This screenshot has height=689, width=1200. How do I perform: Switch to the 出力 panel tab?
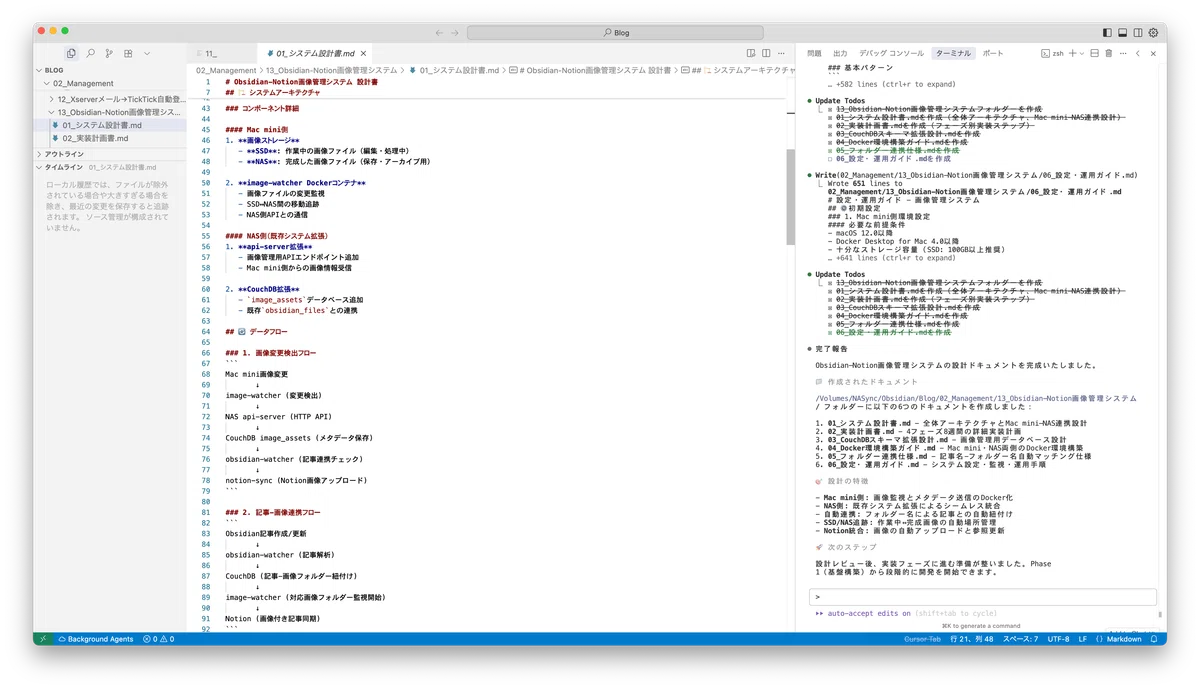840,53
